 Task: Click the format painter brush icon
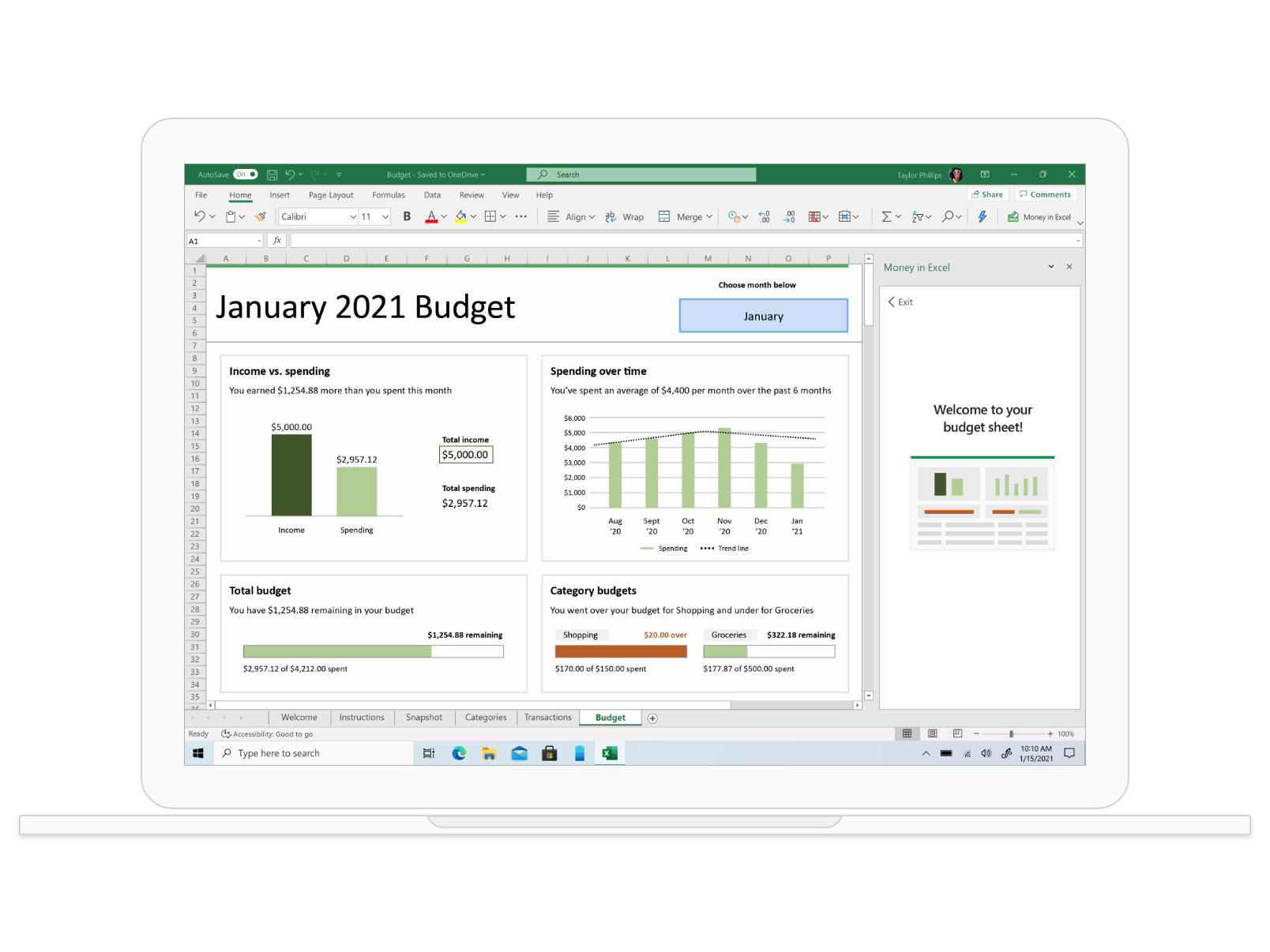coord(261,216)
